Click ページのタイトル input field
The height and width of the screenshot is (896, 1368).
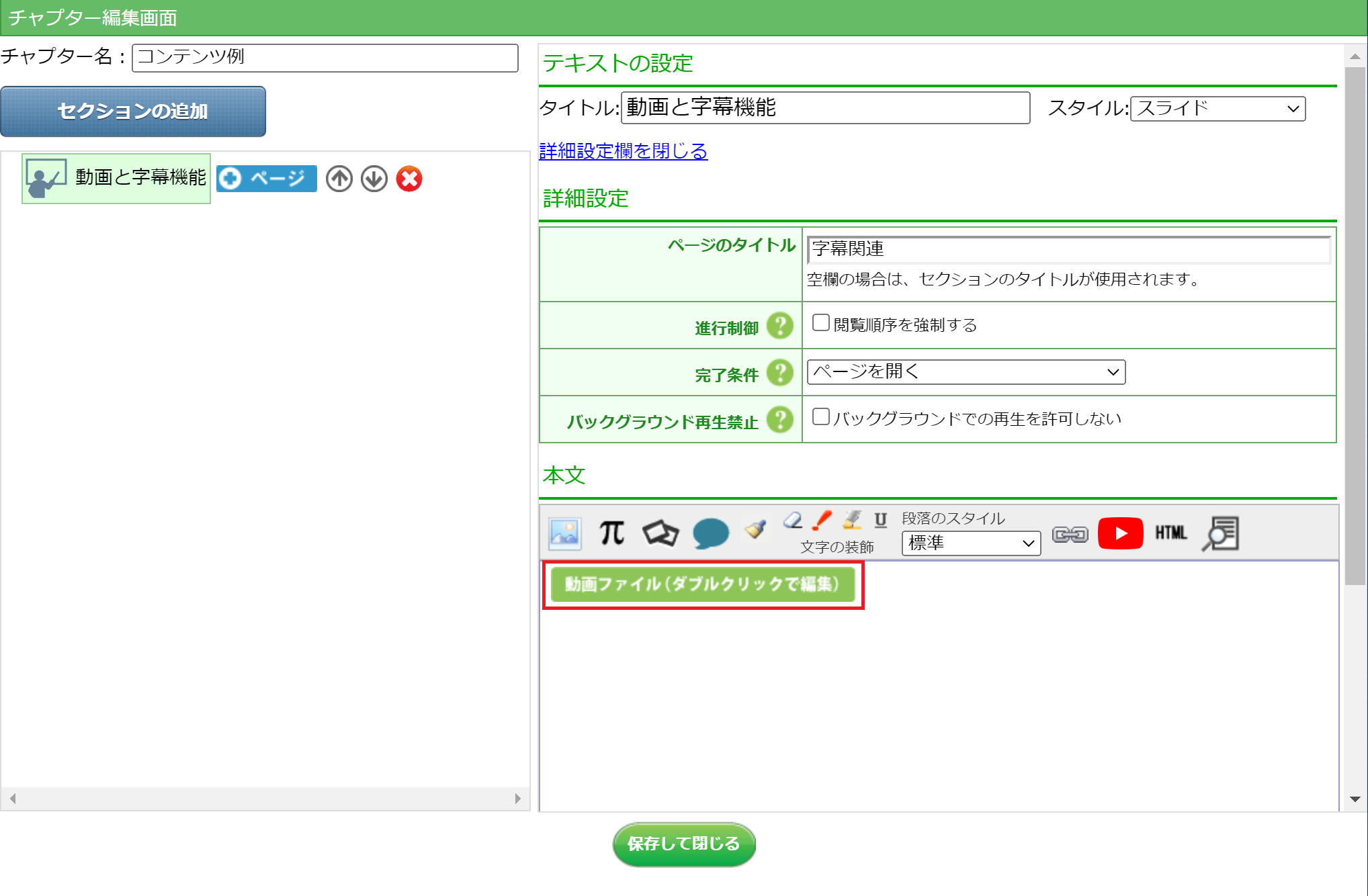pos(1068,249)
